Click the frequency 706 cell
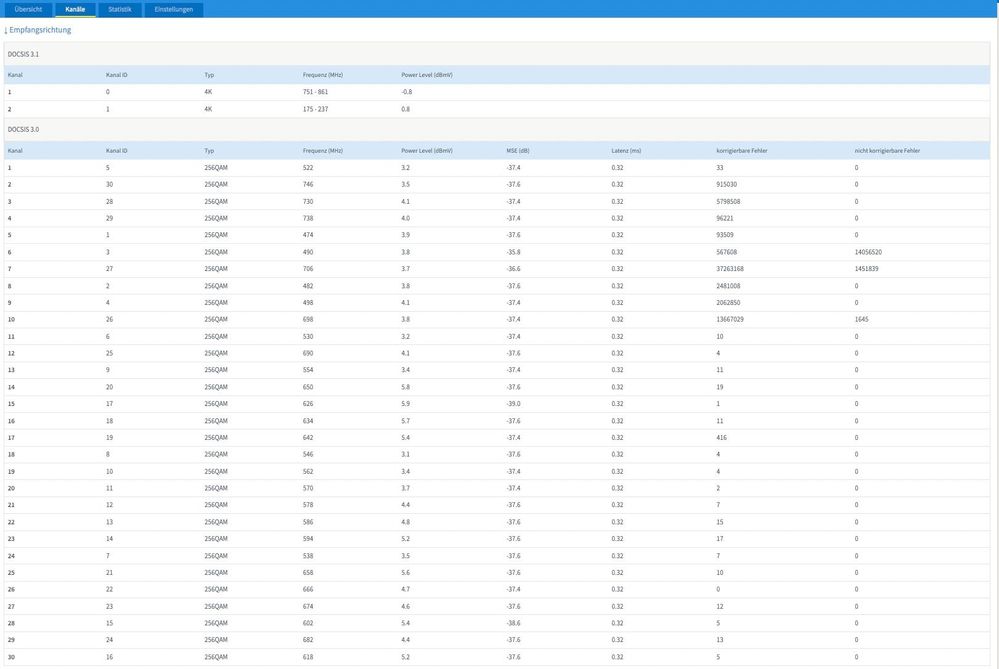The width and height of the screenshot is (999, 669). pyautogui.click(x=308, y=268)
